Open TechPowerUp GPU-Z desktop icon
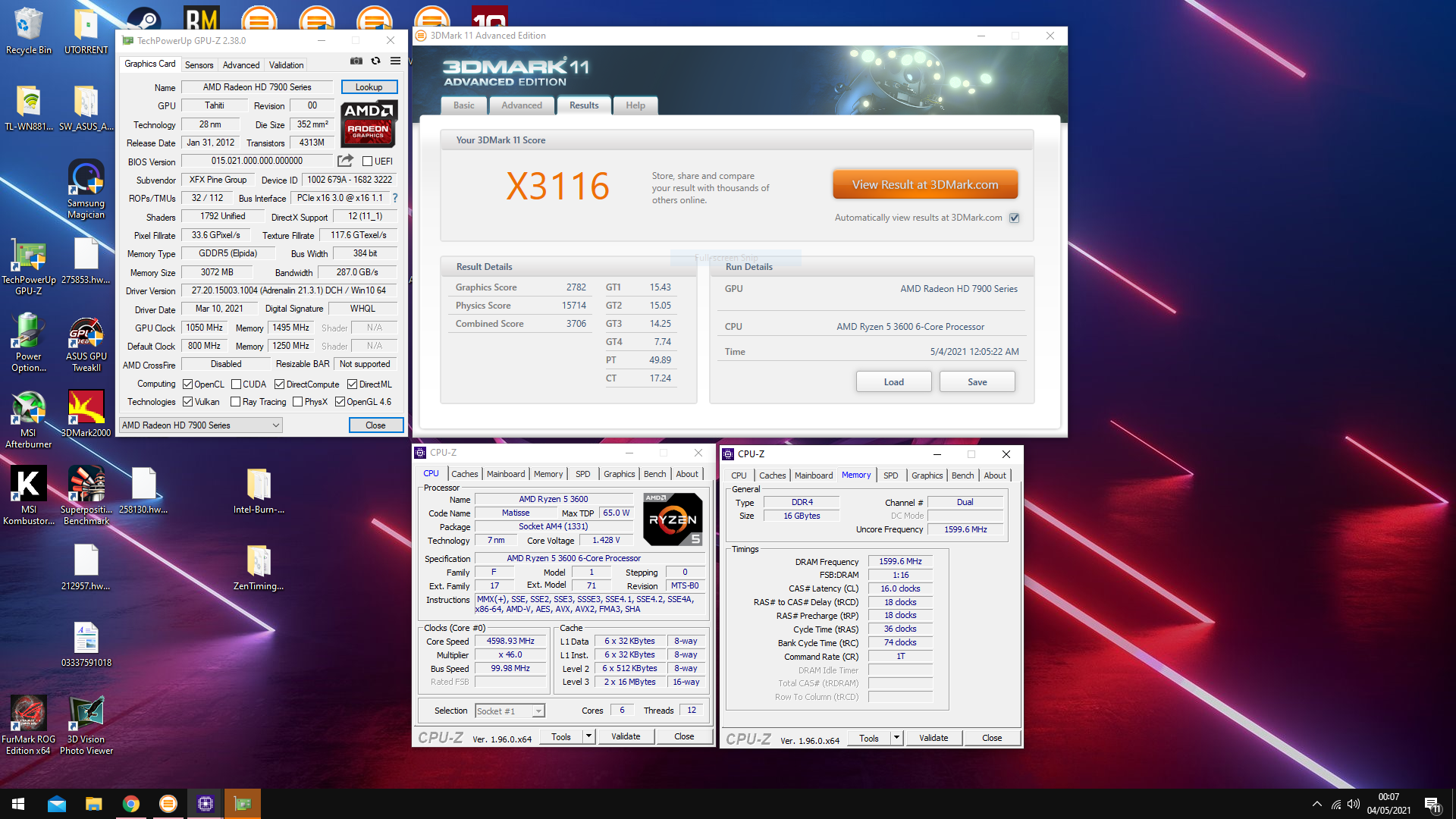Viewport: 1456px width, 819px height. [29, 267]
